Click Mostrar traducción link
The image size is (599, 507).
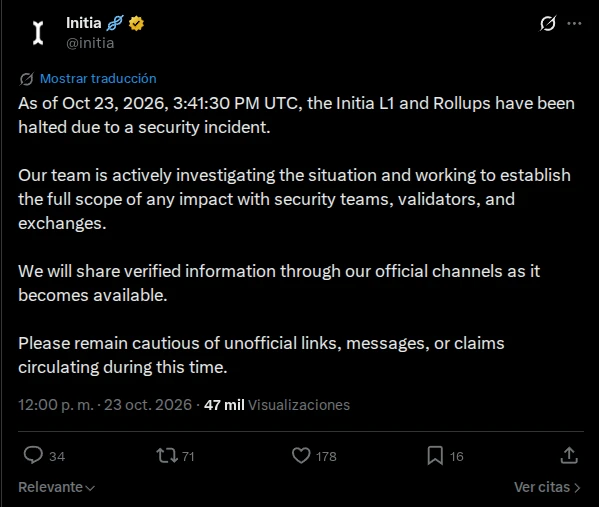point(98,79)
